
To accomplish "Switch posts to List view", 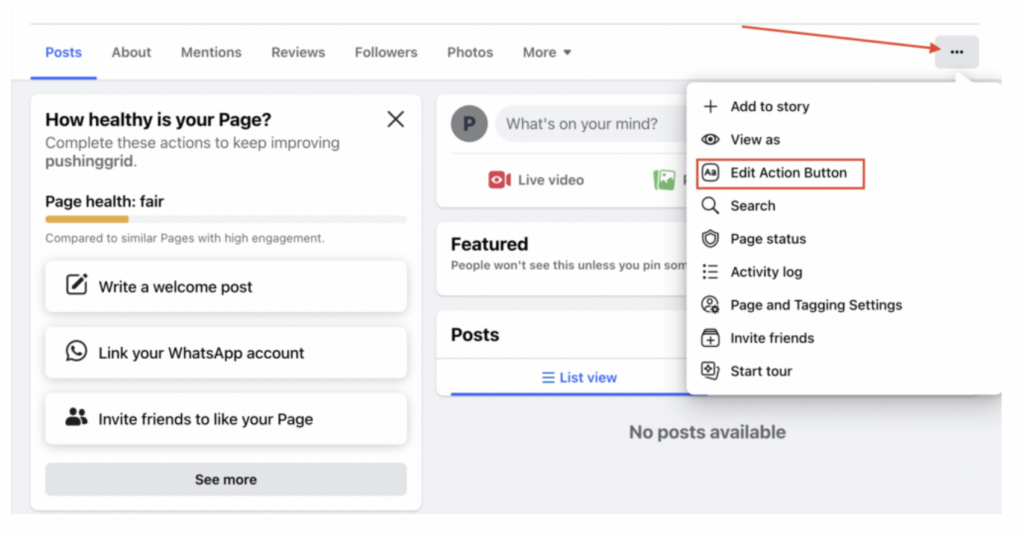I will point(579,377).
